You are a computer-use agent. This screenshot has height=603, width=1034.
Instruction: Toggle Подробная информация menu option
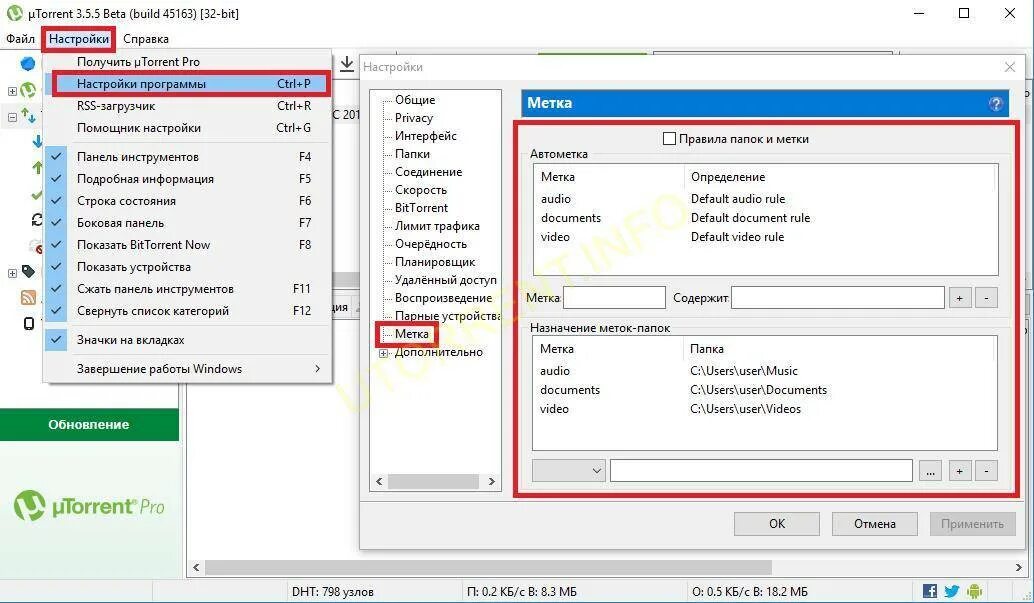pyautogui.click(x=189, y=179)
